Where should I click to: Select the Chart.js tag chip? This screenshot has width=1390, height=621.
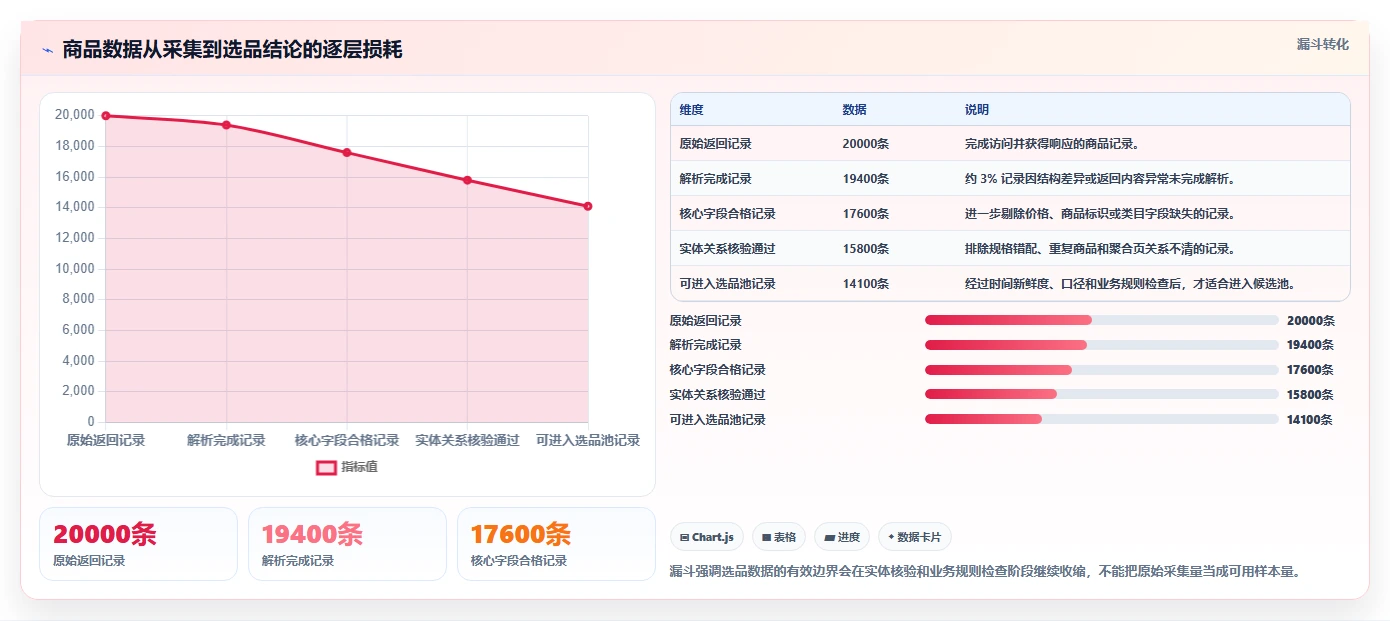[x=707, y=537]
